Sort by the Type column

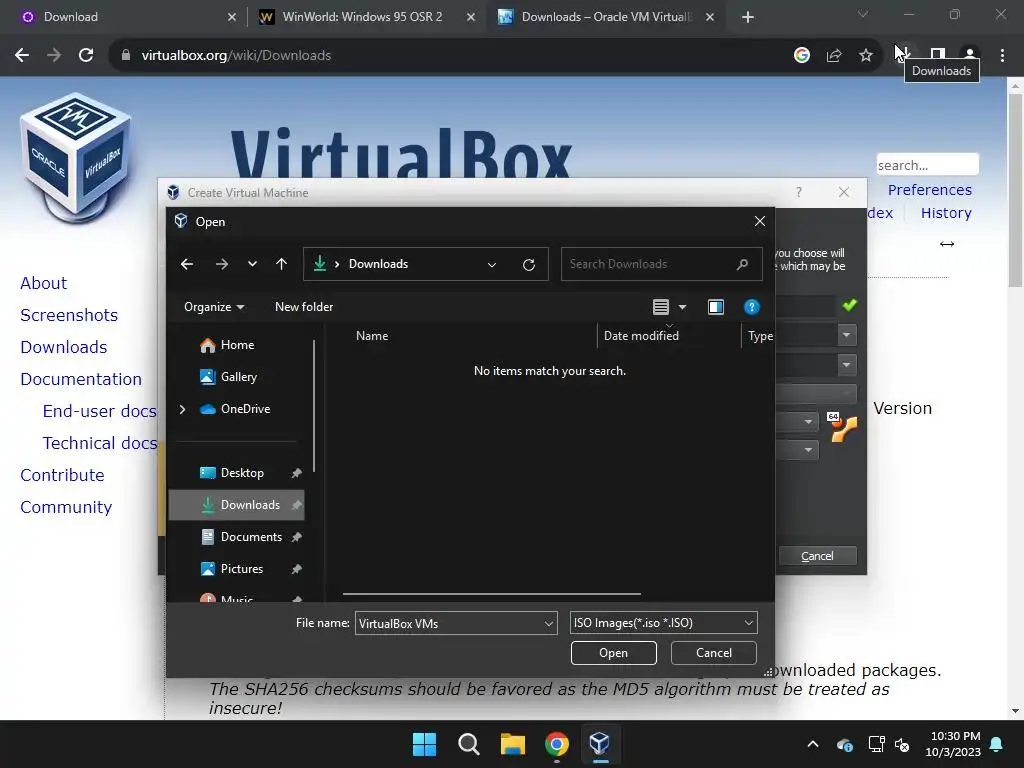pyautogui.click(x=759, y=336)
